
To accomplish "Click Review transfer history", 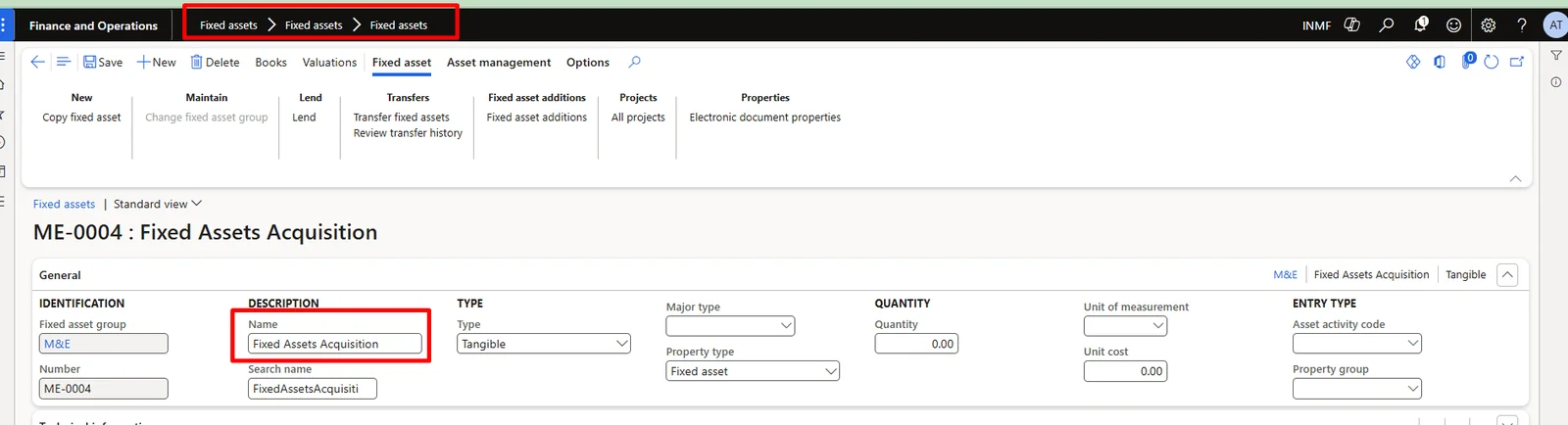I will coord(408,133).
